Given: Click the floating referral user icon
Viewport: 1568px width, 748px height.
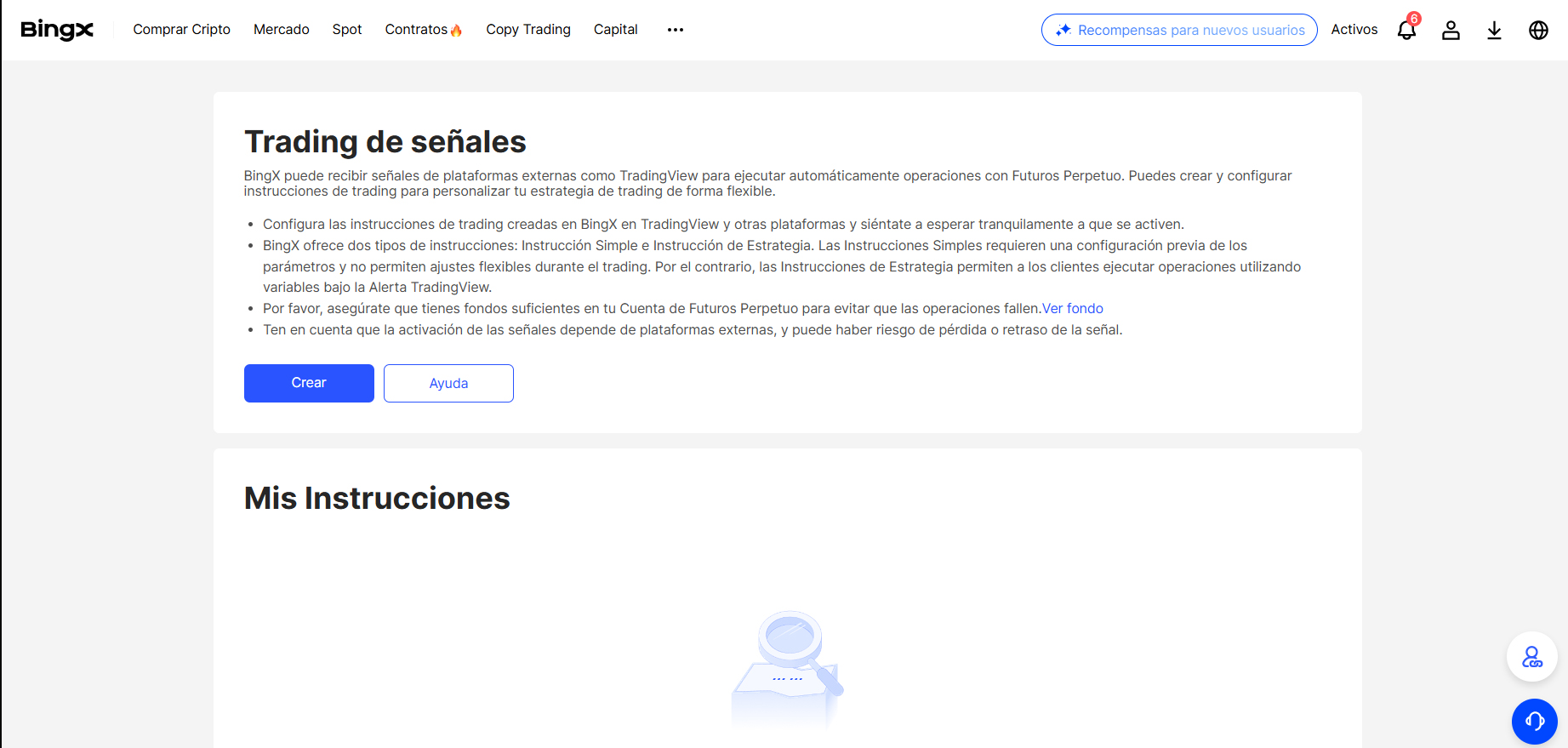Looking at the screenshot, I should [1531, 657].
